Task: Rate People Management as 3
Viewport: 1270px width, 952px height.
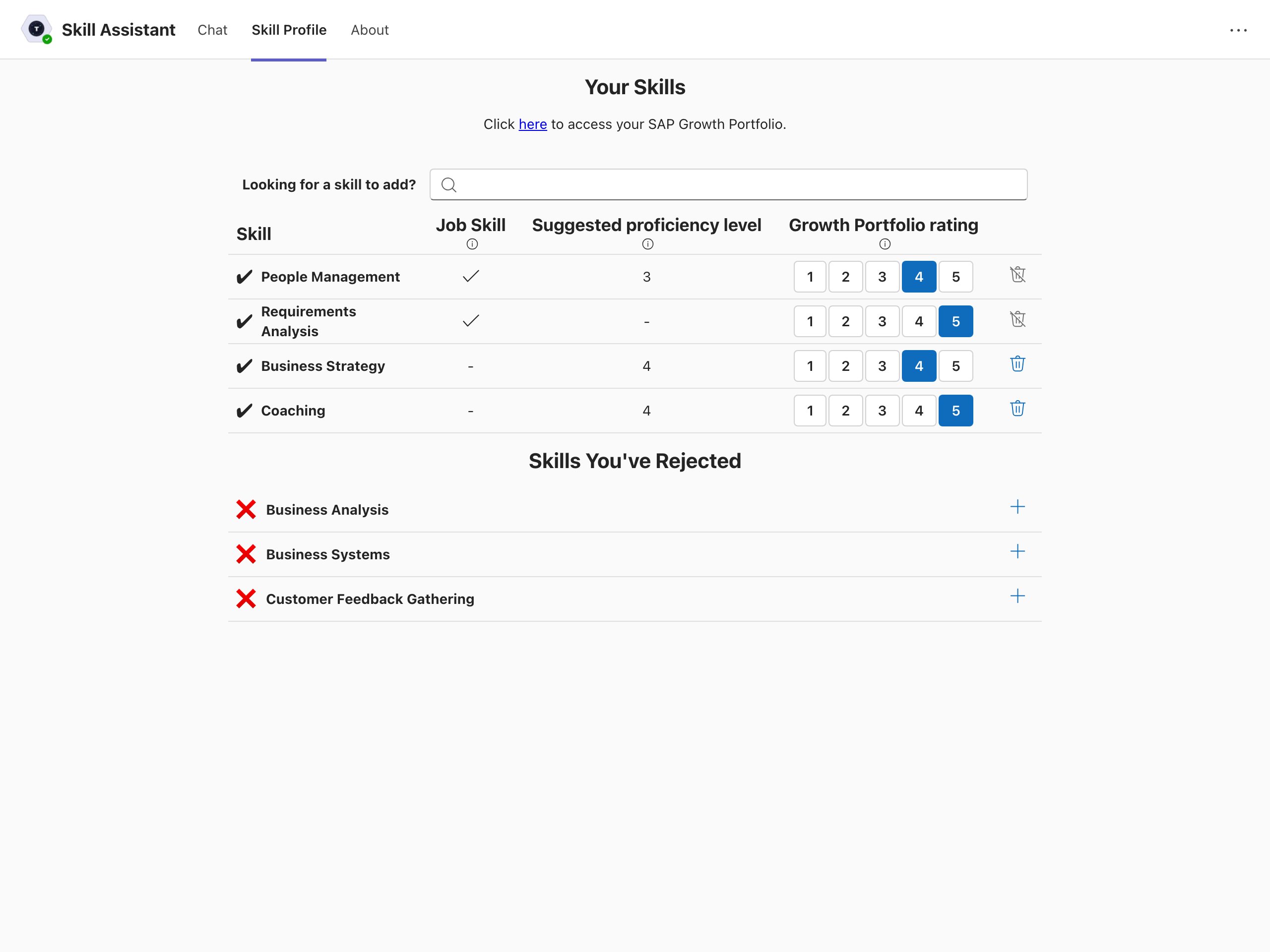Action: coord(883,277)
